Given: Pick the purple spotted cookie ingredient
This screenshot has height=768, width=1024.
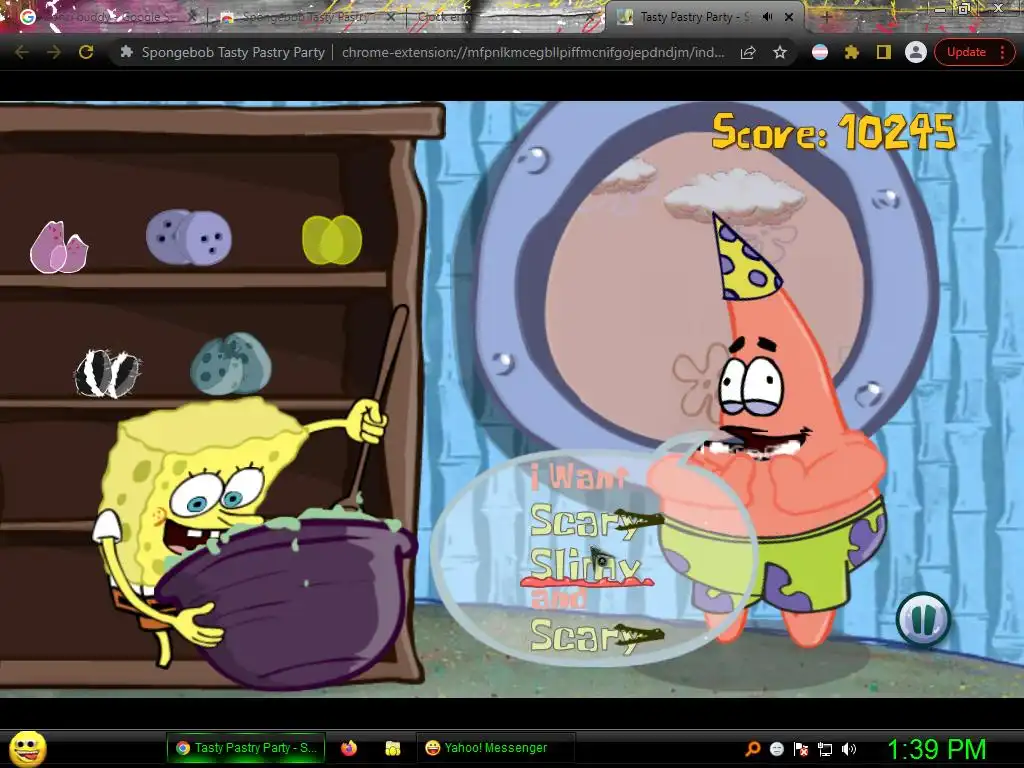Looking at the screenshot, I should (x=189, y=237).
